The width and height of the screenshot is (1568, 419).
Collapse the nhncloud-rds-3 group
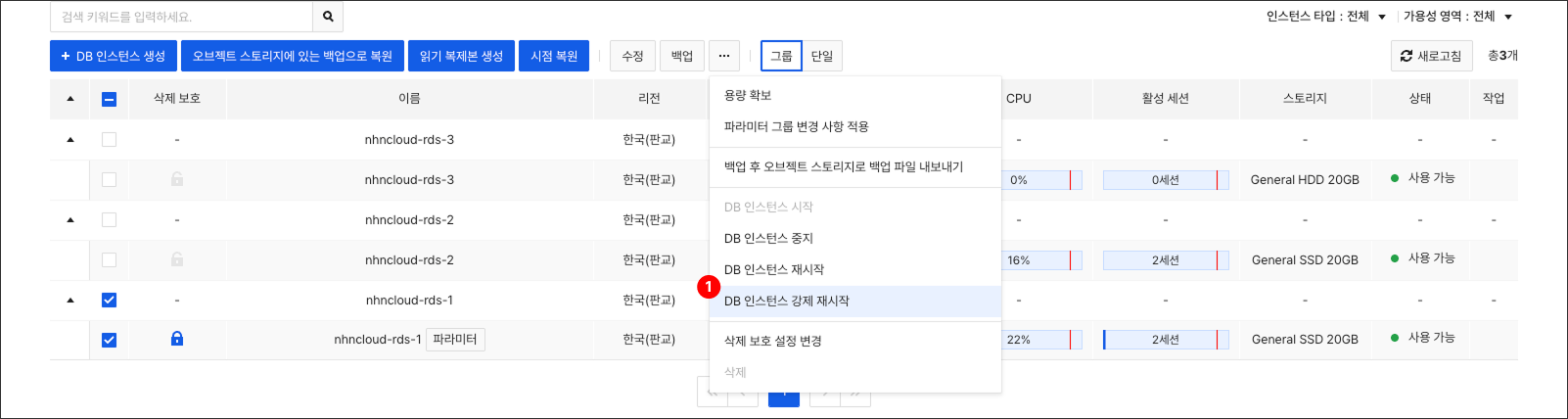point(70,140)
